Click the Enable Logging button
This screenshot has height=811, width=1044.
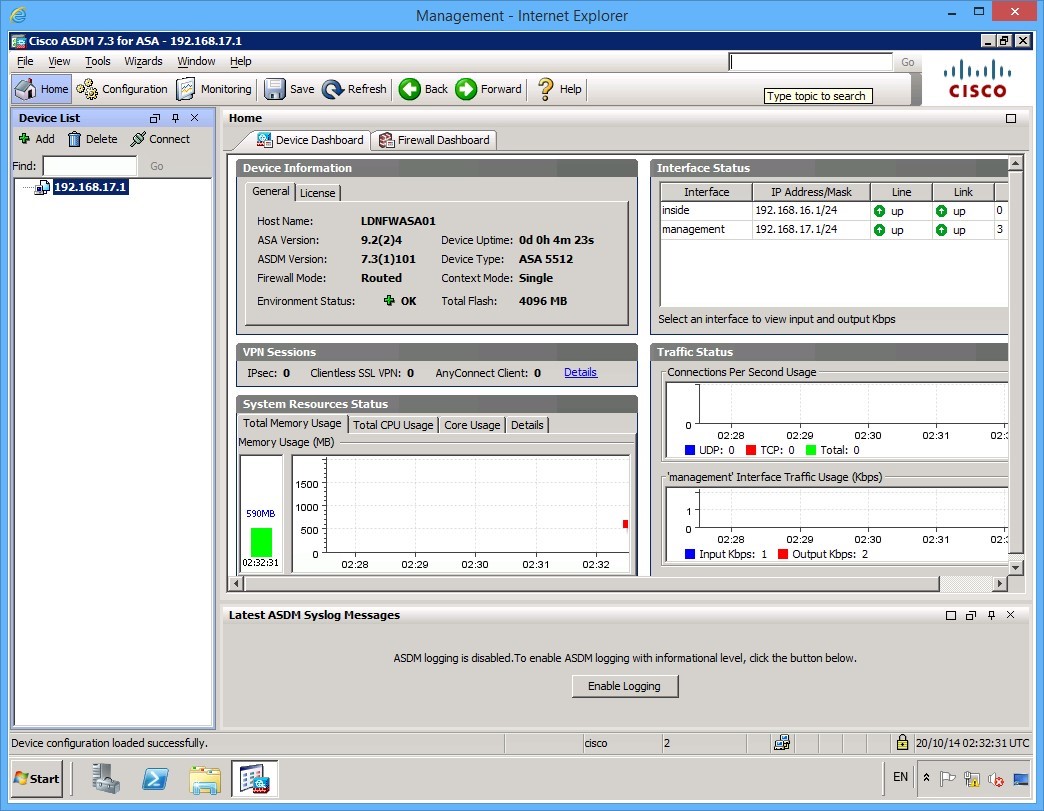[x=624, y=686]
